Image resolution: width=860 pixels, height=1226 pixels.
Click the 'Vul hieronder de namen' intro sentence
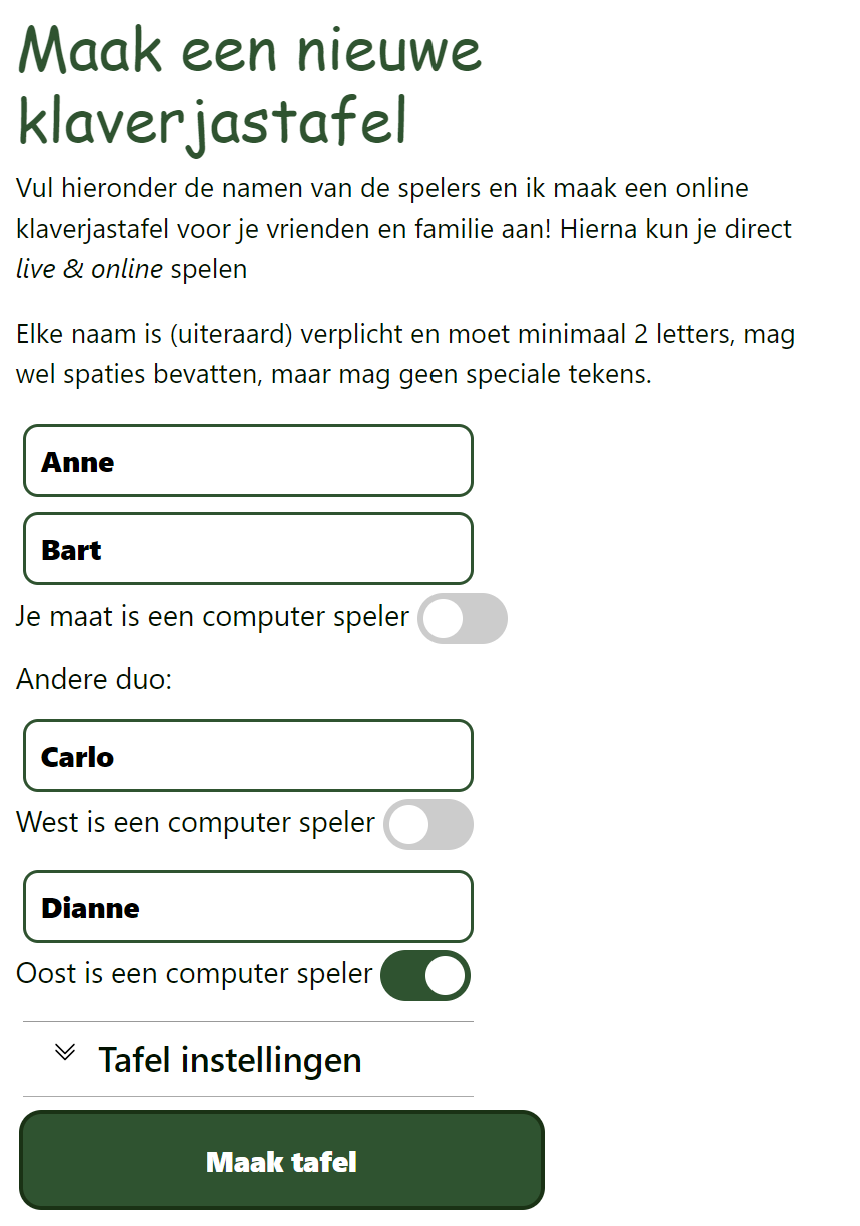click(x=382, y=189)
